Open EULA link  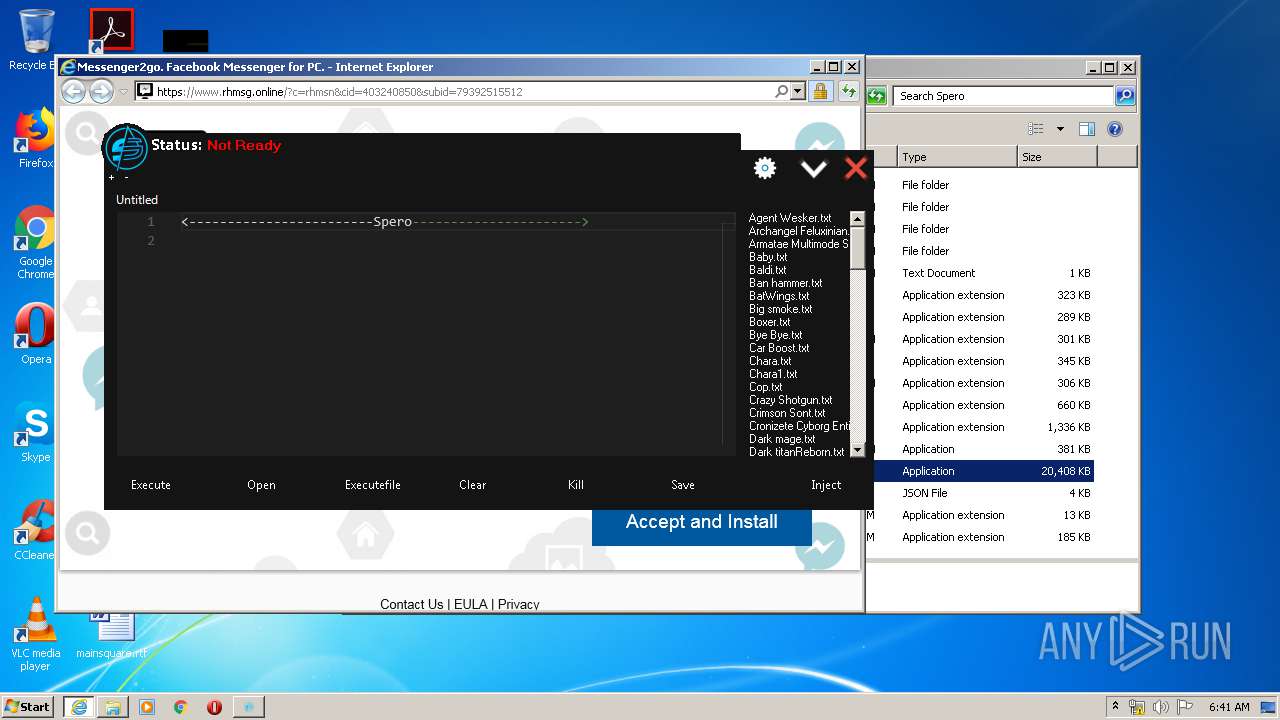[470, 604]
